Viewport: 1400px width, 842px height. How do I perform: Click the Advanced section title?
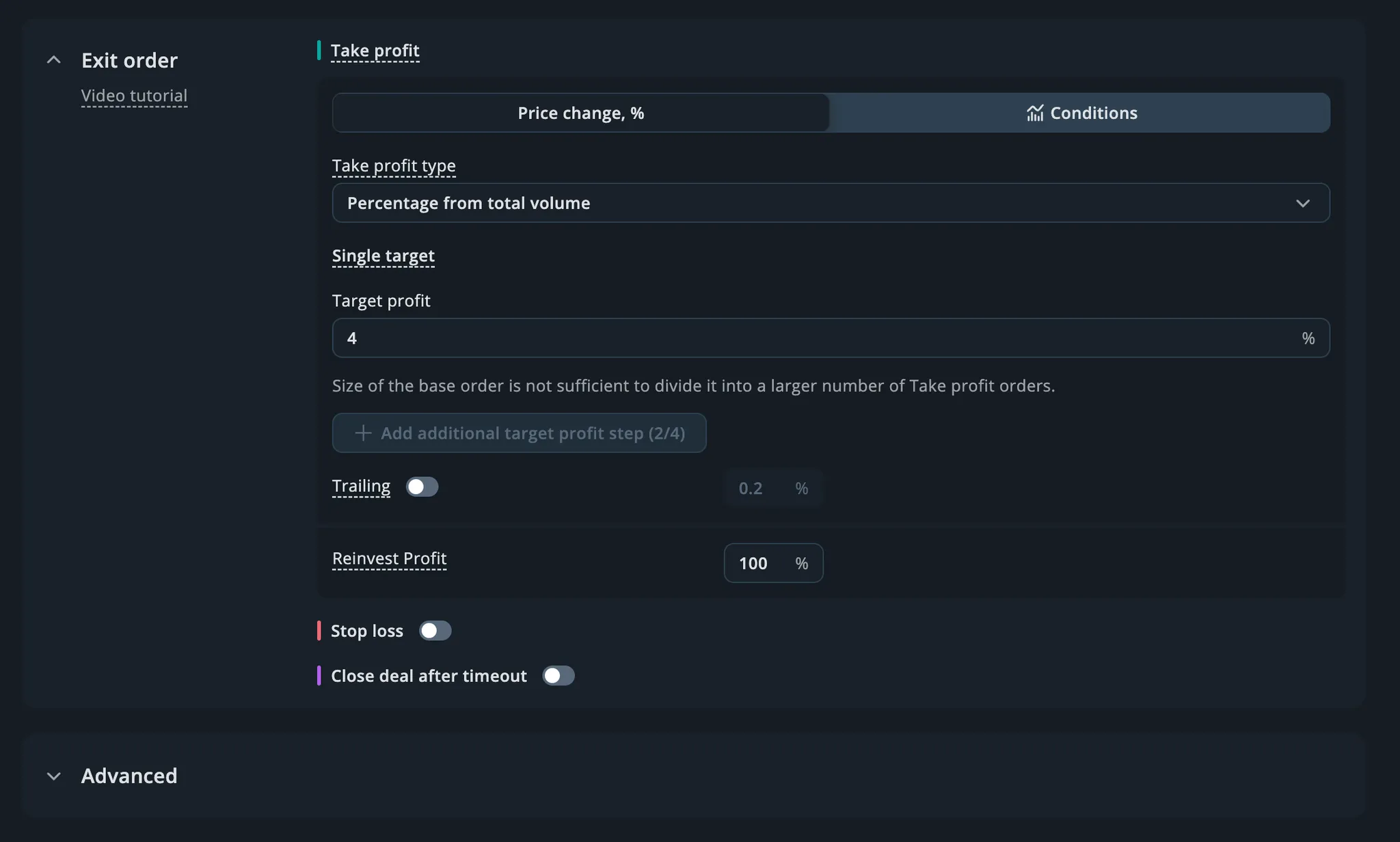pos(129,776)
